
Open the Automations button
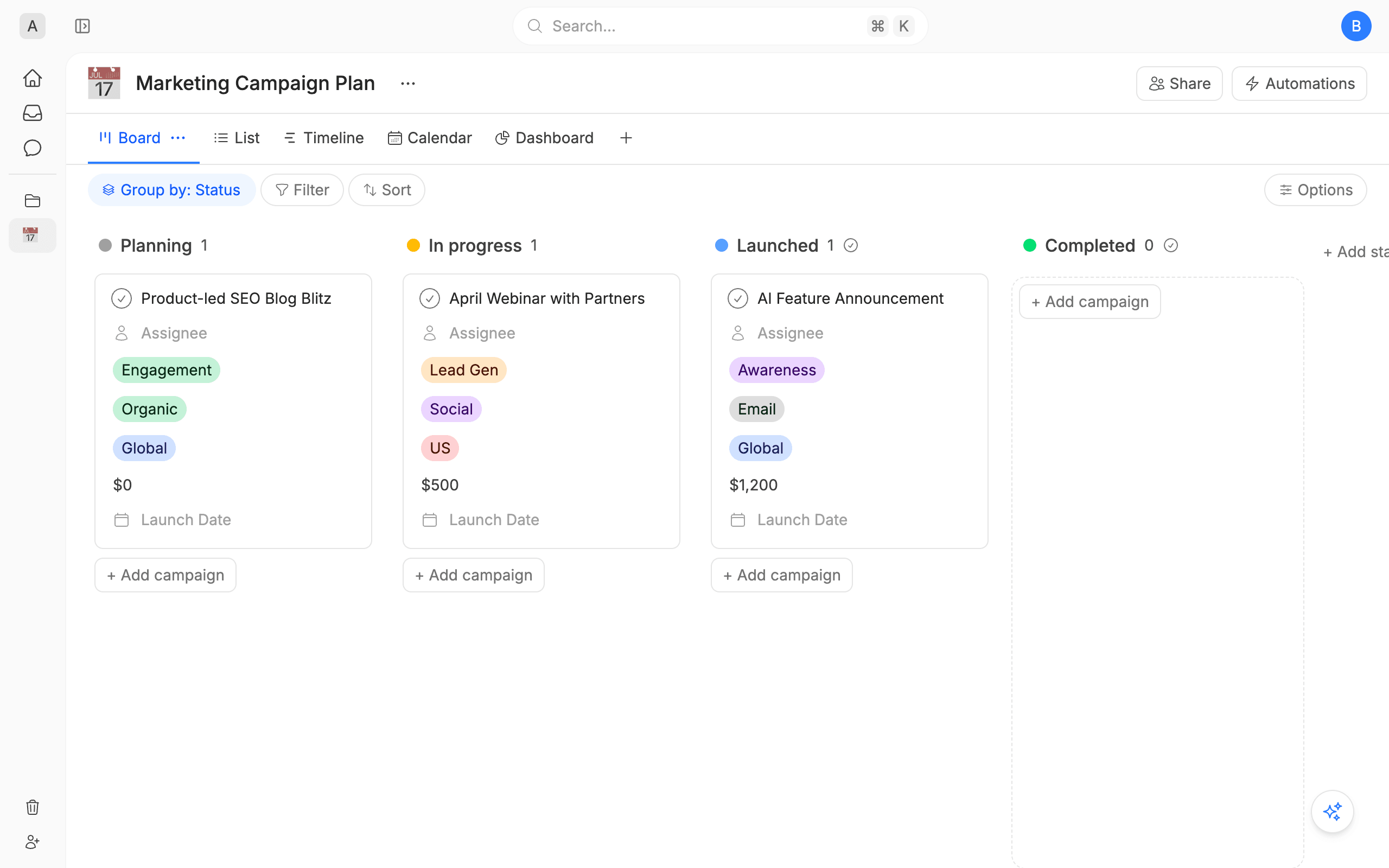point(1299,84)
